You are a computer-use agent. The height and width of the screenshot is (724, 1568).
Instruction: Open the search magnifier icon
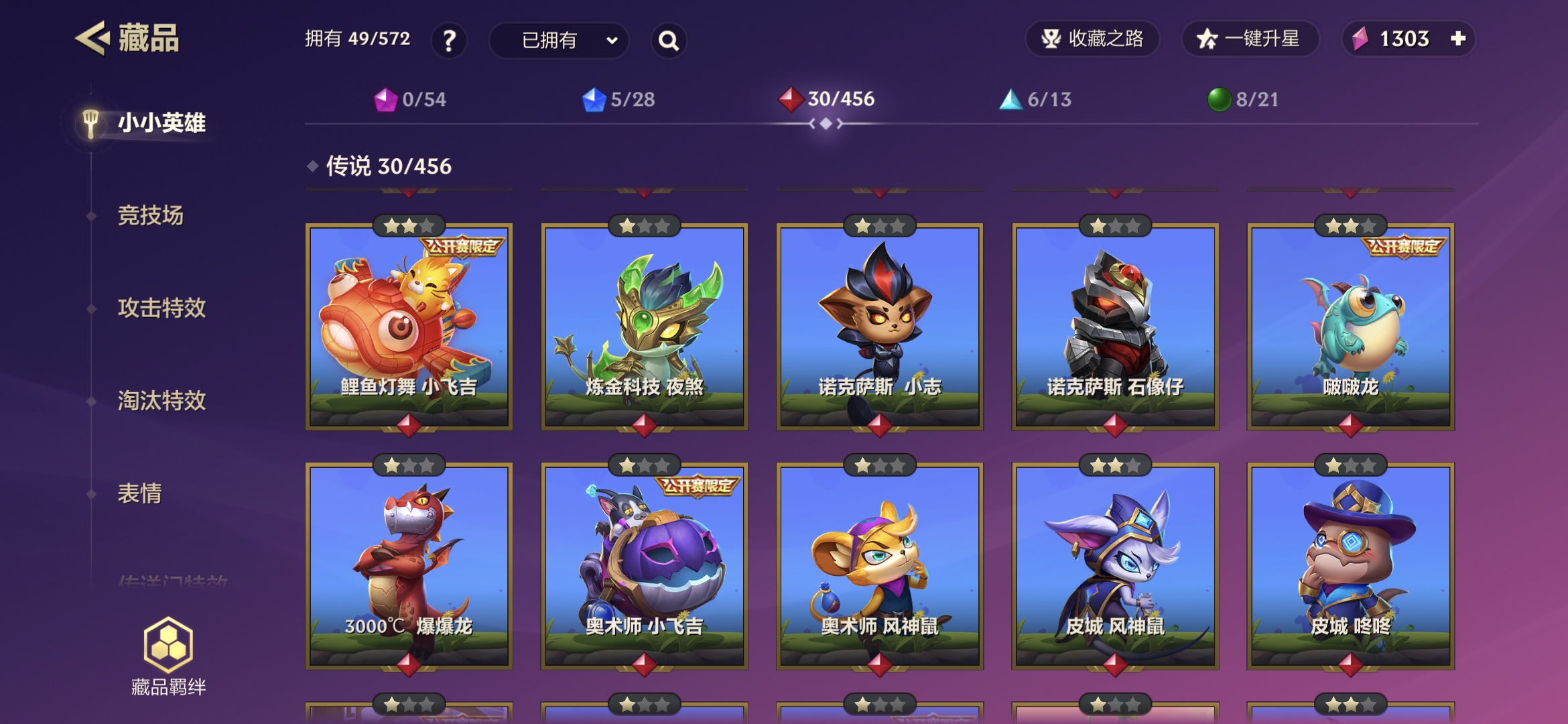pos(668,40)
